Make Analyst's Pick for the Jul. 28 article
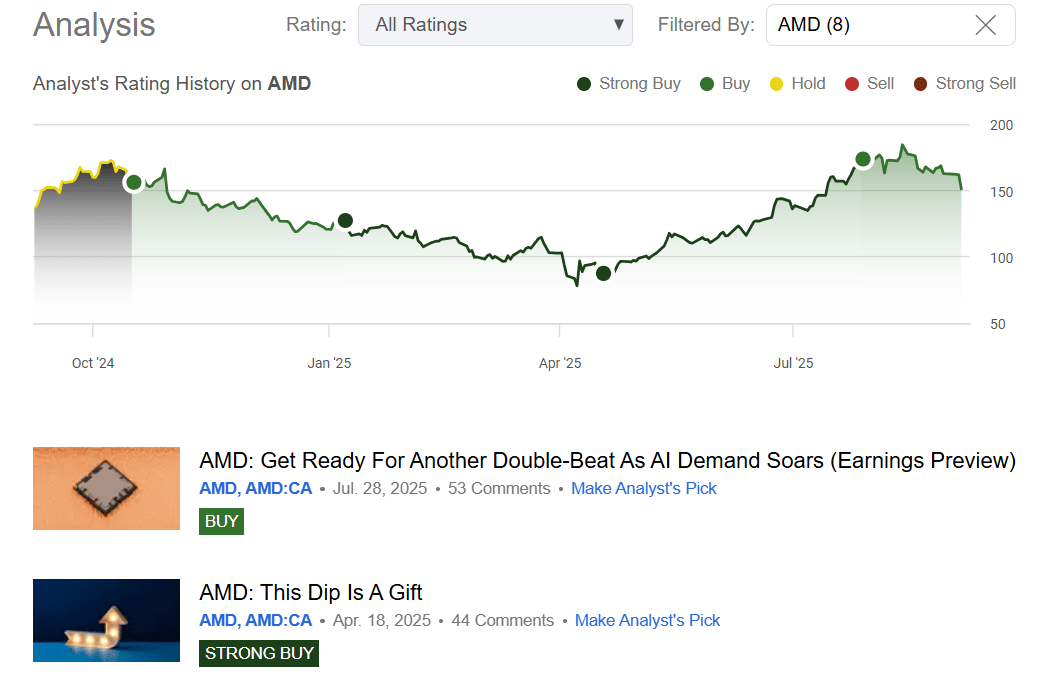The width and height of the screenshot is (1039, 679). click(643, 489)
